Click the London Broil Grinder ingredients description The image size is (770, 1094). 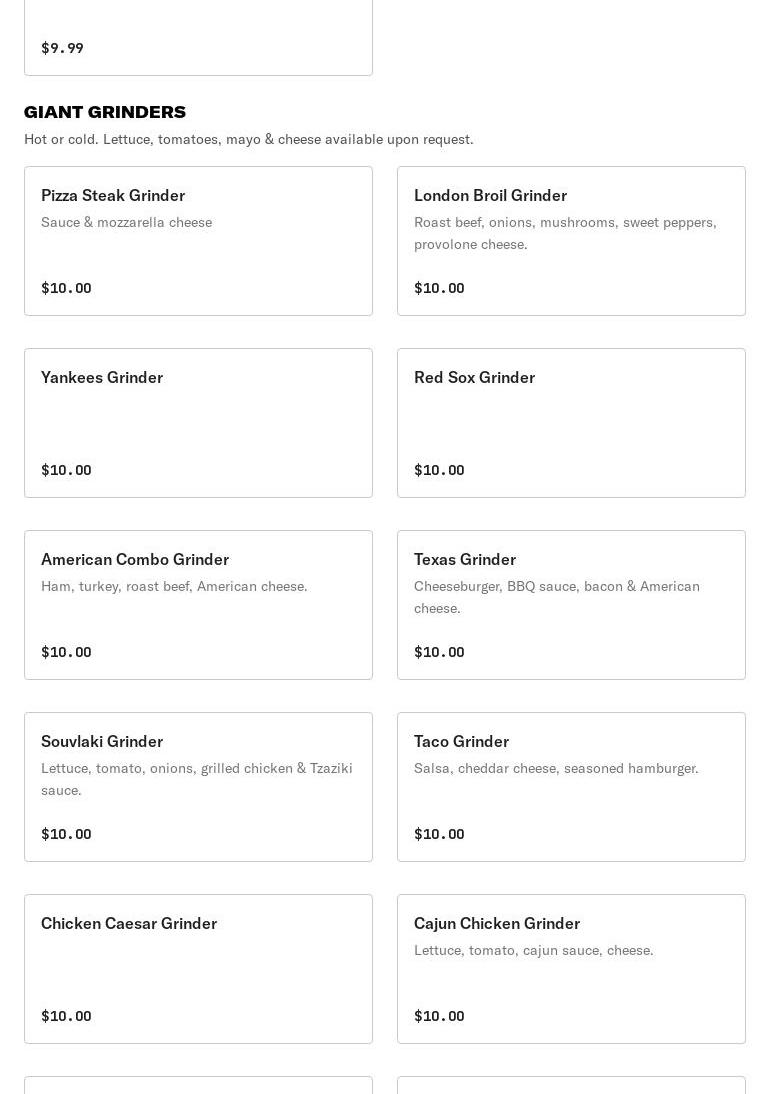pyautogui.click(x=565, y=233)
